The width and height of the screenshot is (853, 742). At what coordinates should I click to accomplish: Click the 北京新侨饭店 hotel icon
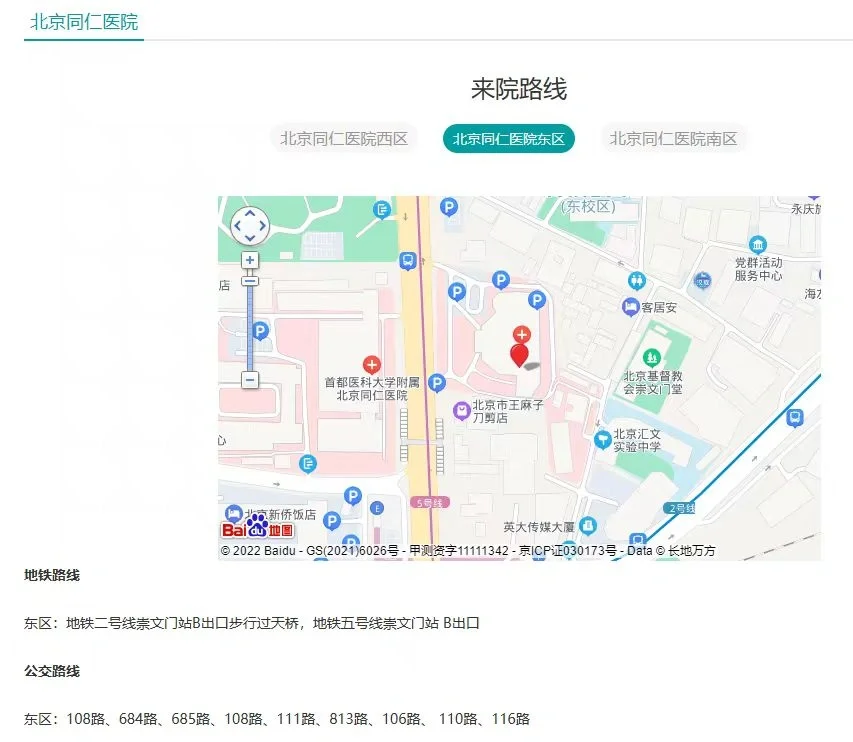[x=233, y=514]
